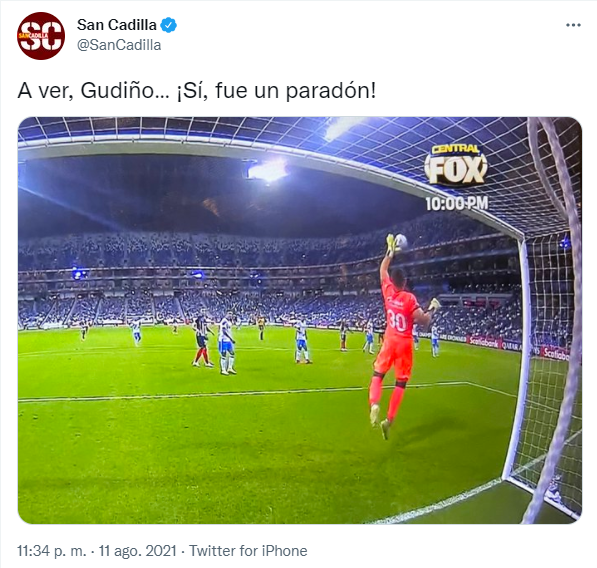This screenshot has width=597, height=568.
Task: Click the striped-jersey player on the field
Action: tap(202, 341)
